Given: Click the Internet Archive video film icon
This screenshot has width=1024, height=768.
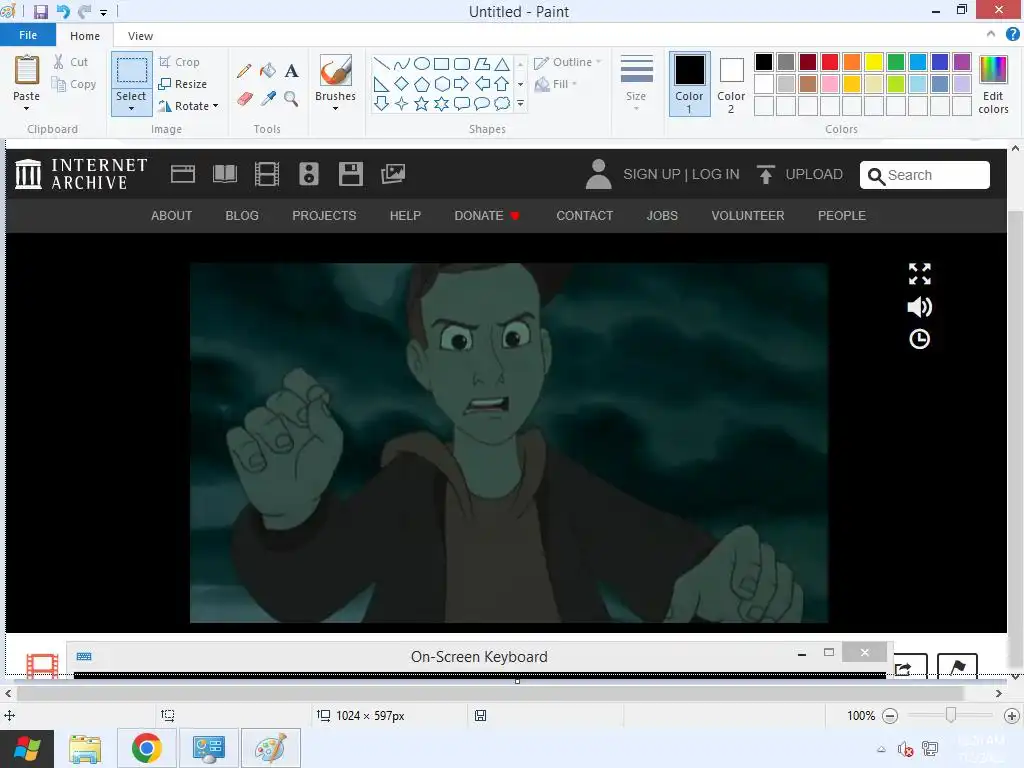Looking at the screenshot, I should [266, 174].
